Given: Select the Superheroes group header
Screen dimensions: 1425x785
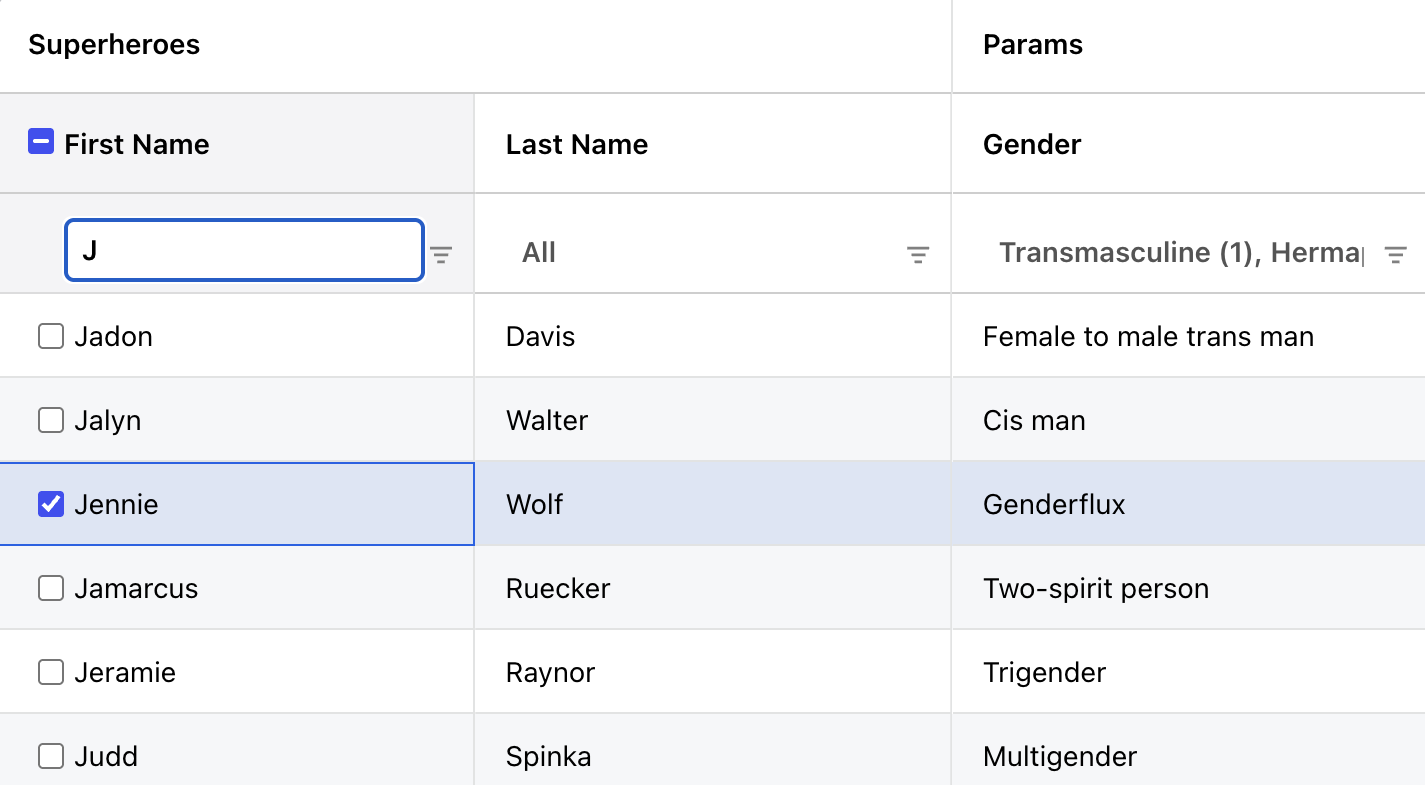Looking at the screenshot, I should (x=113, y=44).
